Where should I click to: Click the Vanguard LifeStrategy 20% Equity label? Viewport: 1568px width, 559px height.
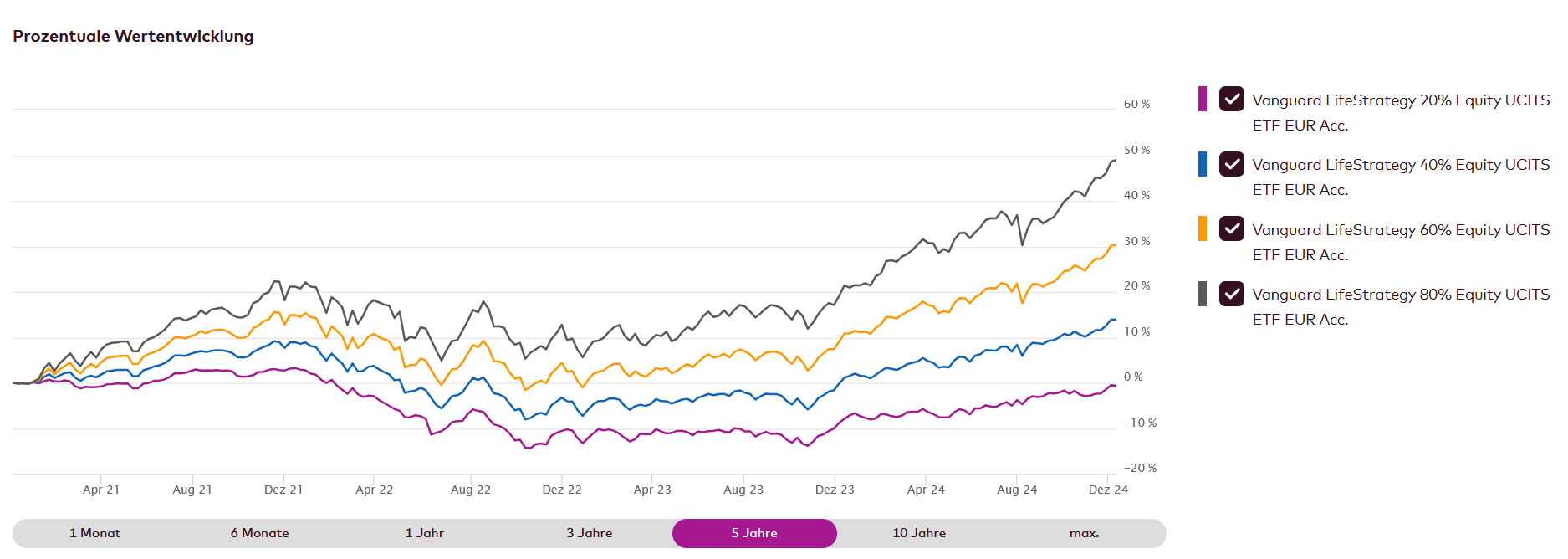(1400, 112)
